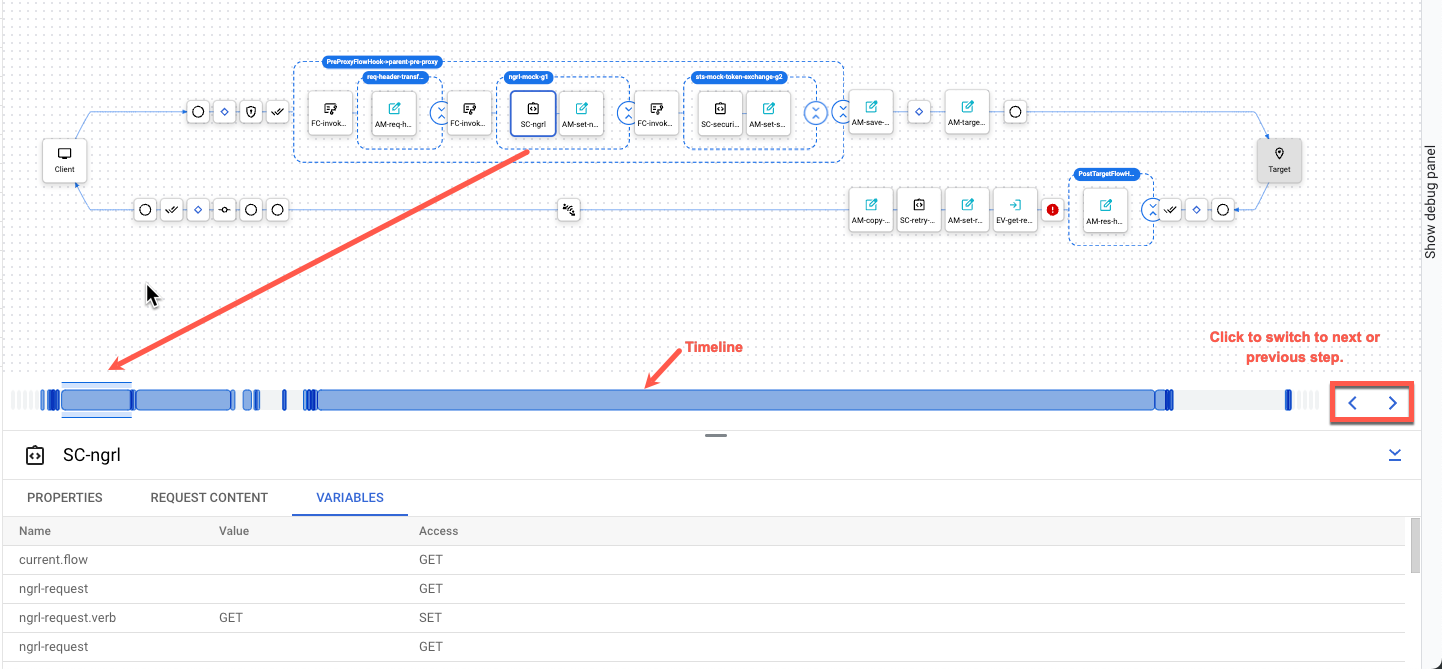Click the Show debug panel side label
The height and width of the screenshot is (669, 1442).
[1431, 200]
